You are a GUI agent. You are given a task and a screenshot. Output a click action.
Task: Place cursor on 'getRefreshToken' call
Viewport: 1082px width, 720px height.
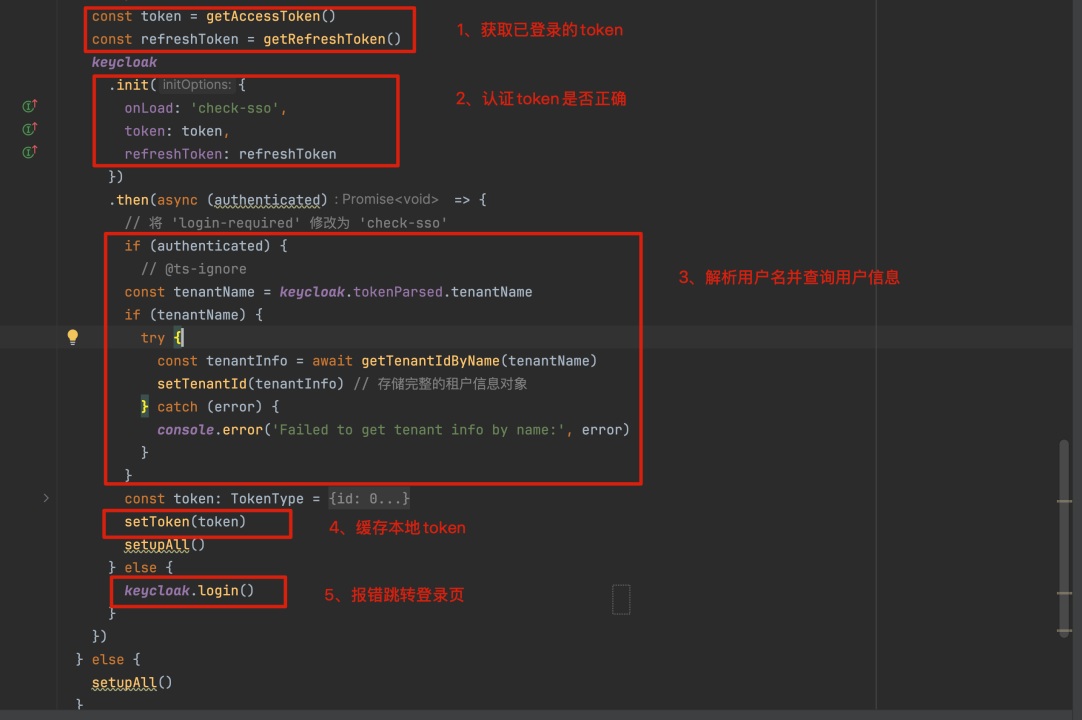(324, 39)
